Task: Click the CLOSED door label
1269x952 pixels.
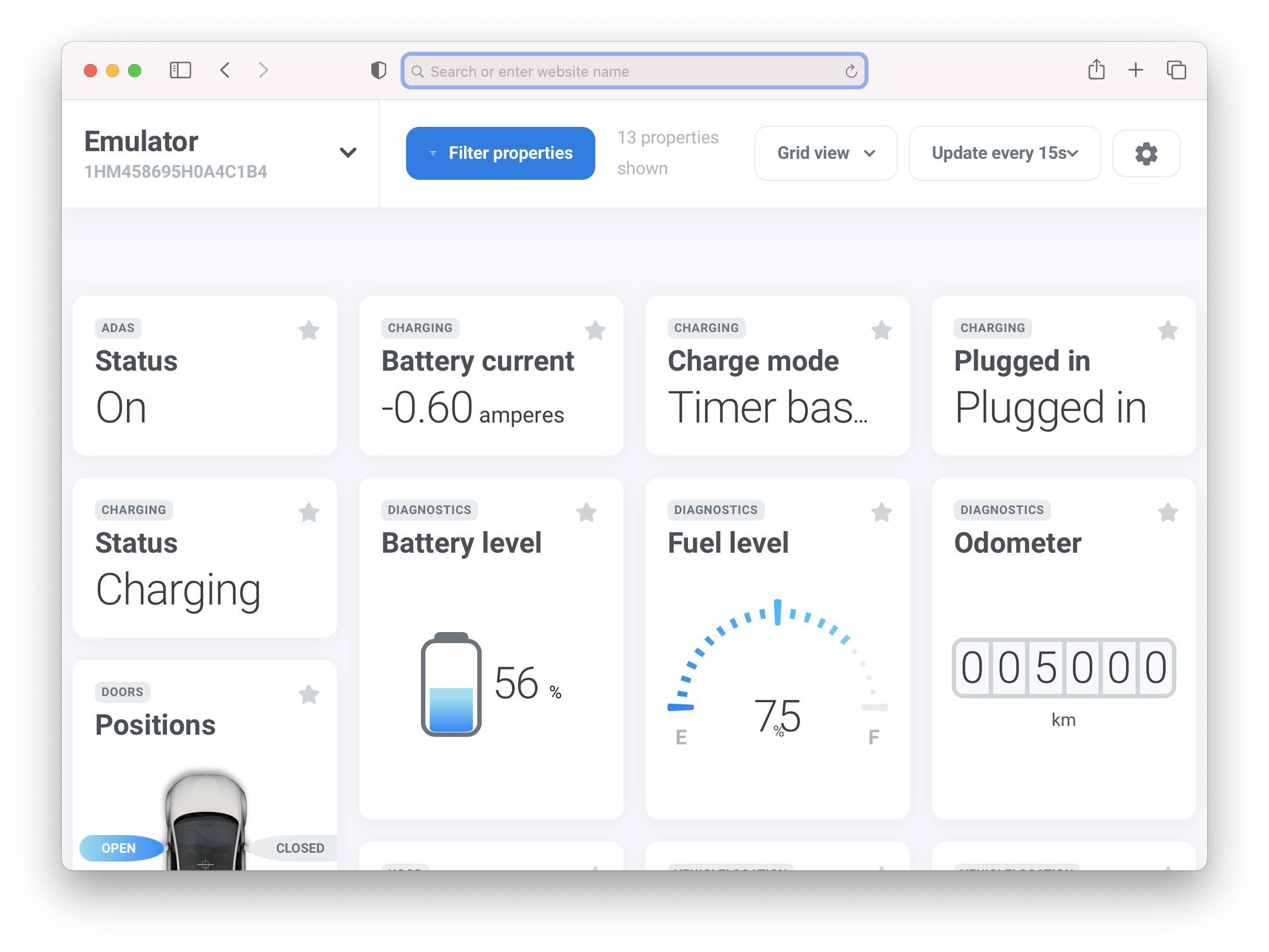Action: pyautogui.click(x=300, y=848)
